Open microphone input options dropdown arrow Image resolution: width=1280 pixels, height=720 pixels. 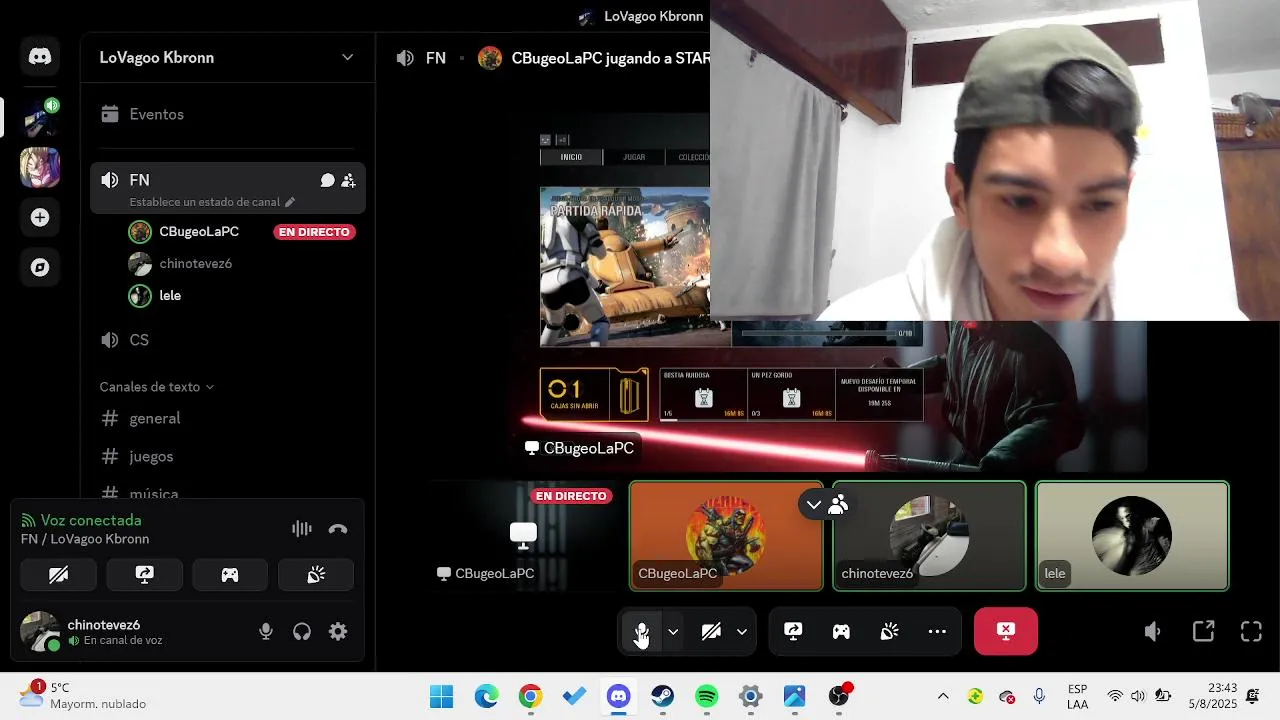(673, 631)
